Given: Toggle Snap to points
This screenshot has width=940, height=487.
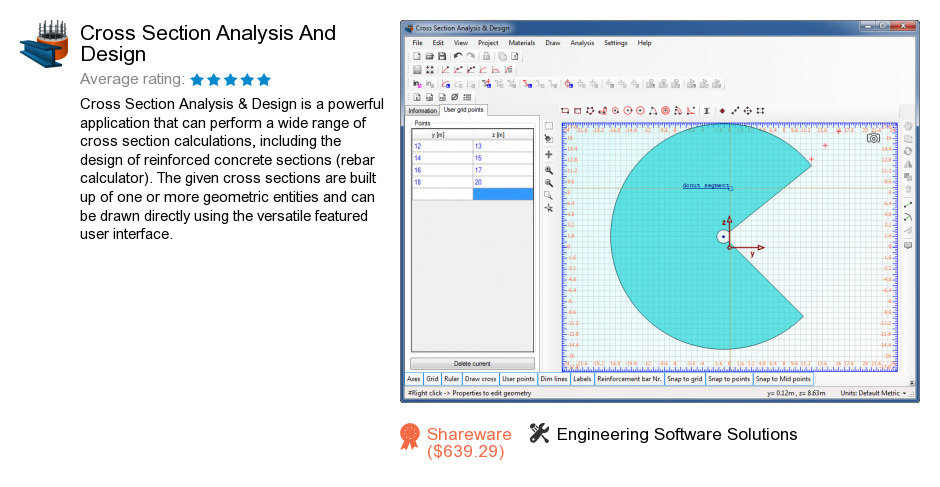Looking at the screenshot, I should click(x=729, y=379).
